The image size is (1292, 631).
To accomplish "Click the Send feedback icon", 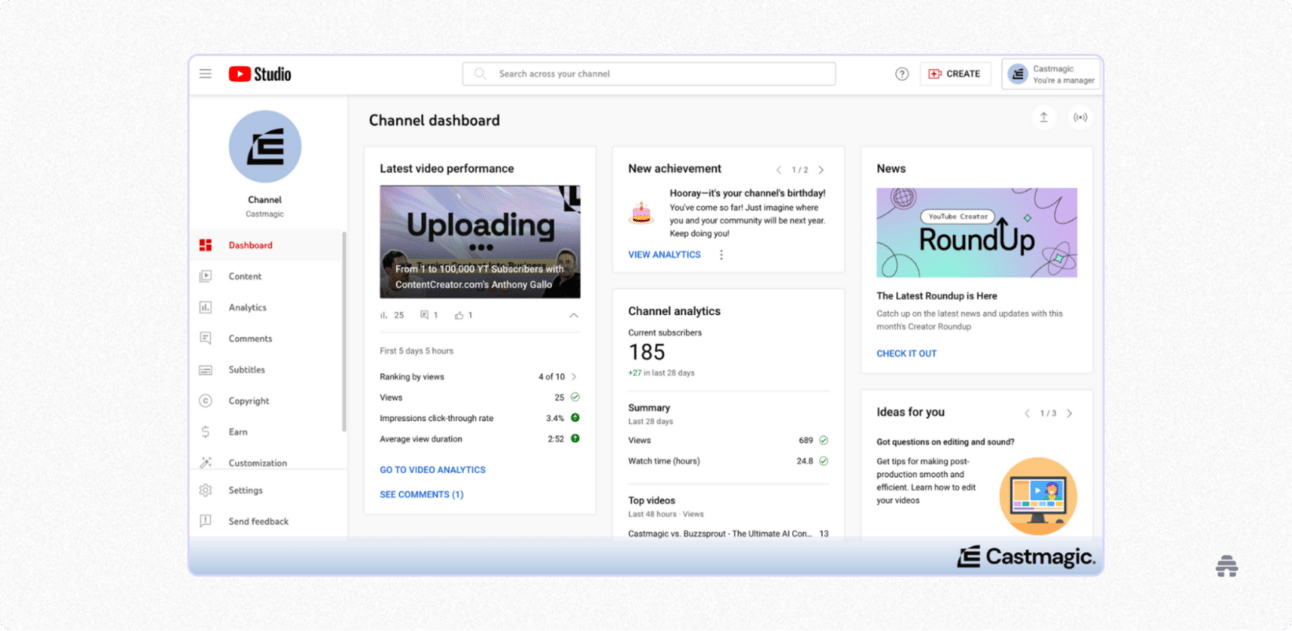I will click(x=205, y=521).
